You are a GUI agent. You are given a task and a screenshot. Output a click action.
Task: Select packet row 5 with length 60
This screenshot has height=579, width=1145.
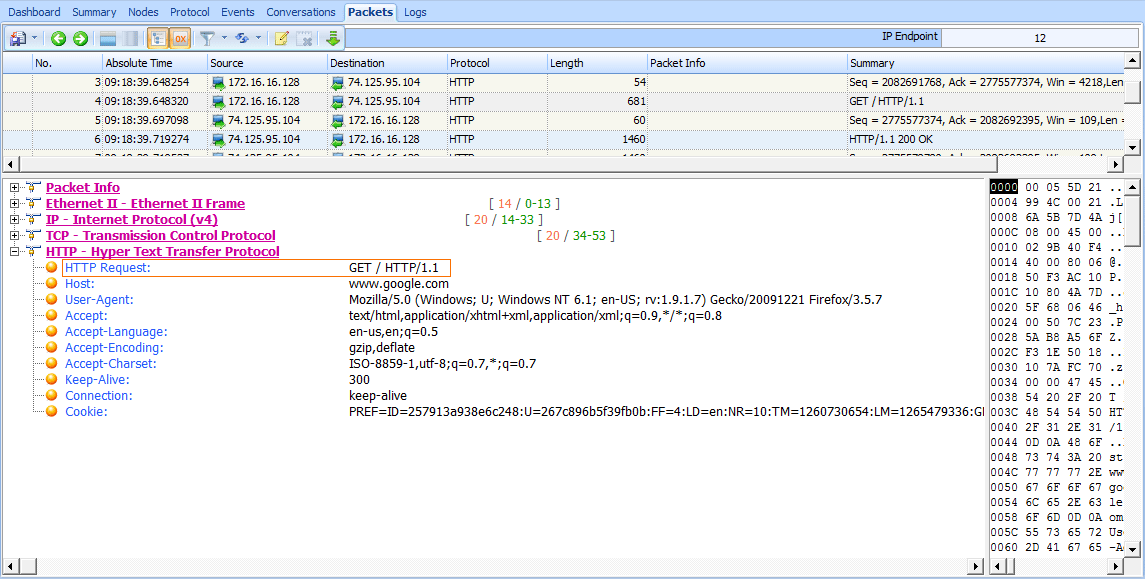click(x=563, y=120)
